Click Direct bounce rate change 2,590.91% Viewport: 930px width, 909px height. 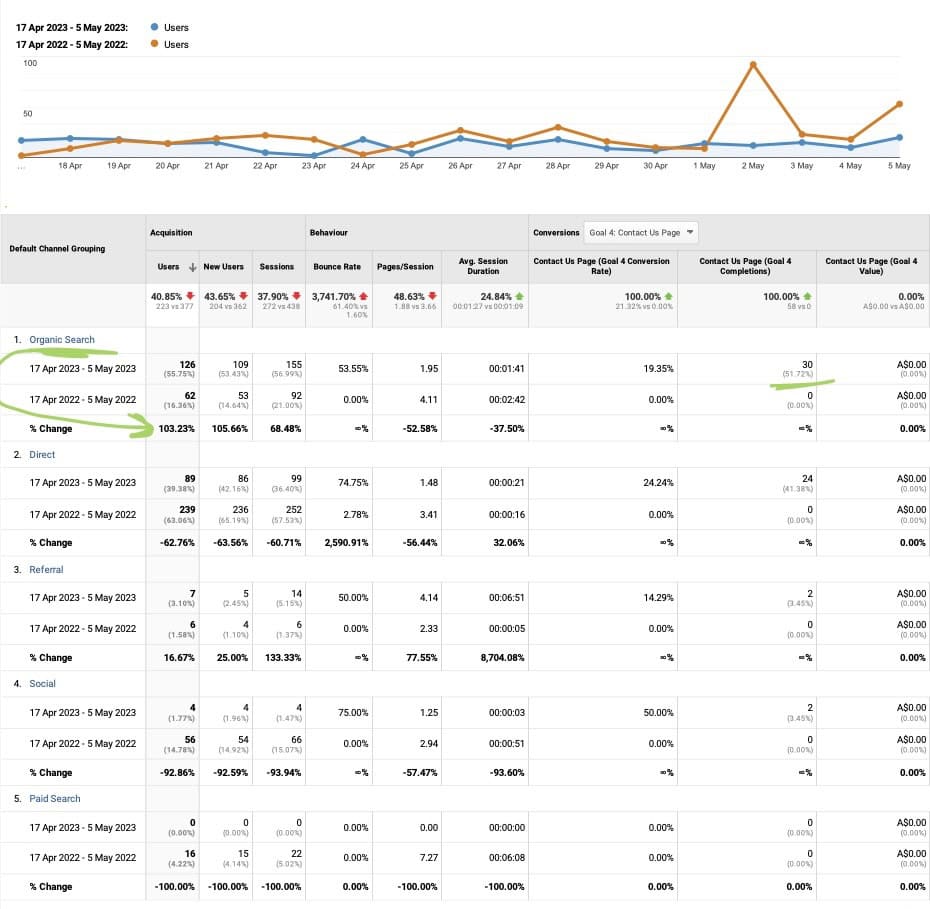coord(346,543)
